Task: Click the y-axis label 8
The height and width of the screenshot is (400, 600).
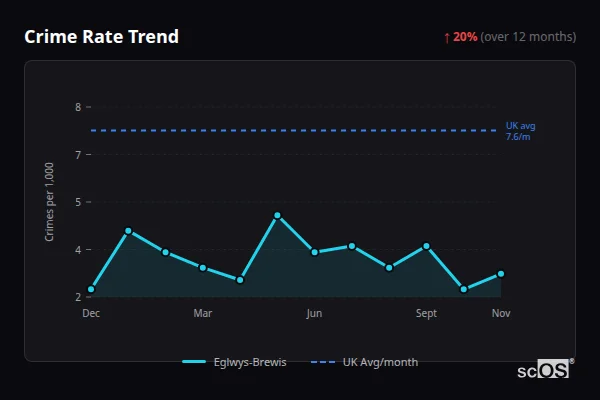Action: click(x=78, y=107)
